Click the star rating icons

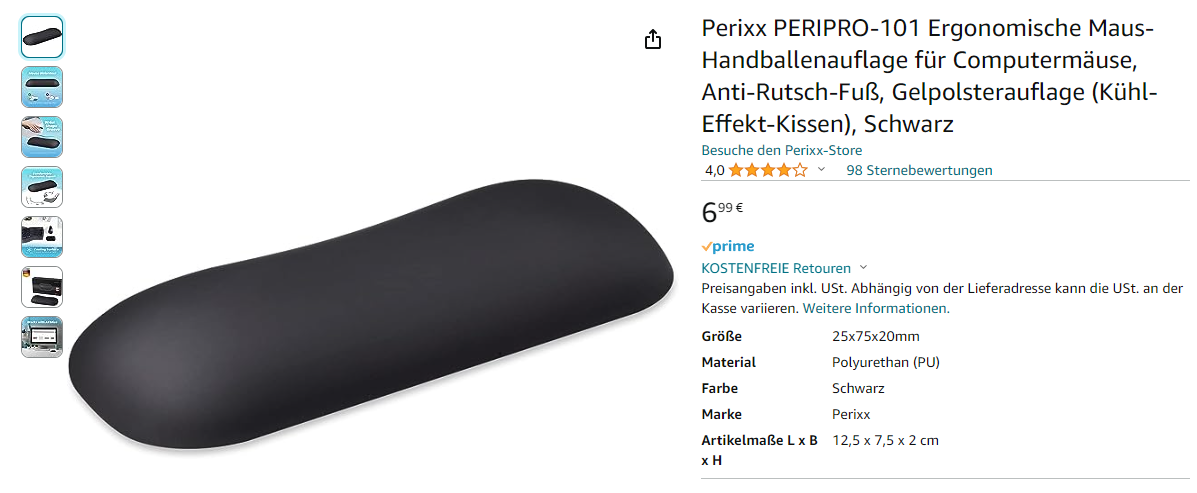click(767, 170)
